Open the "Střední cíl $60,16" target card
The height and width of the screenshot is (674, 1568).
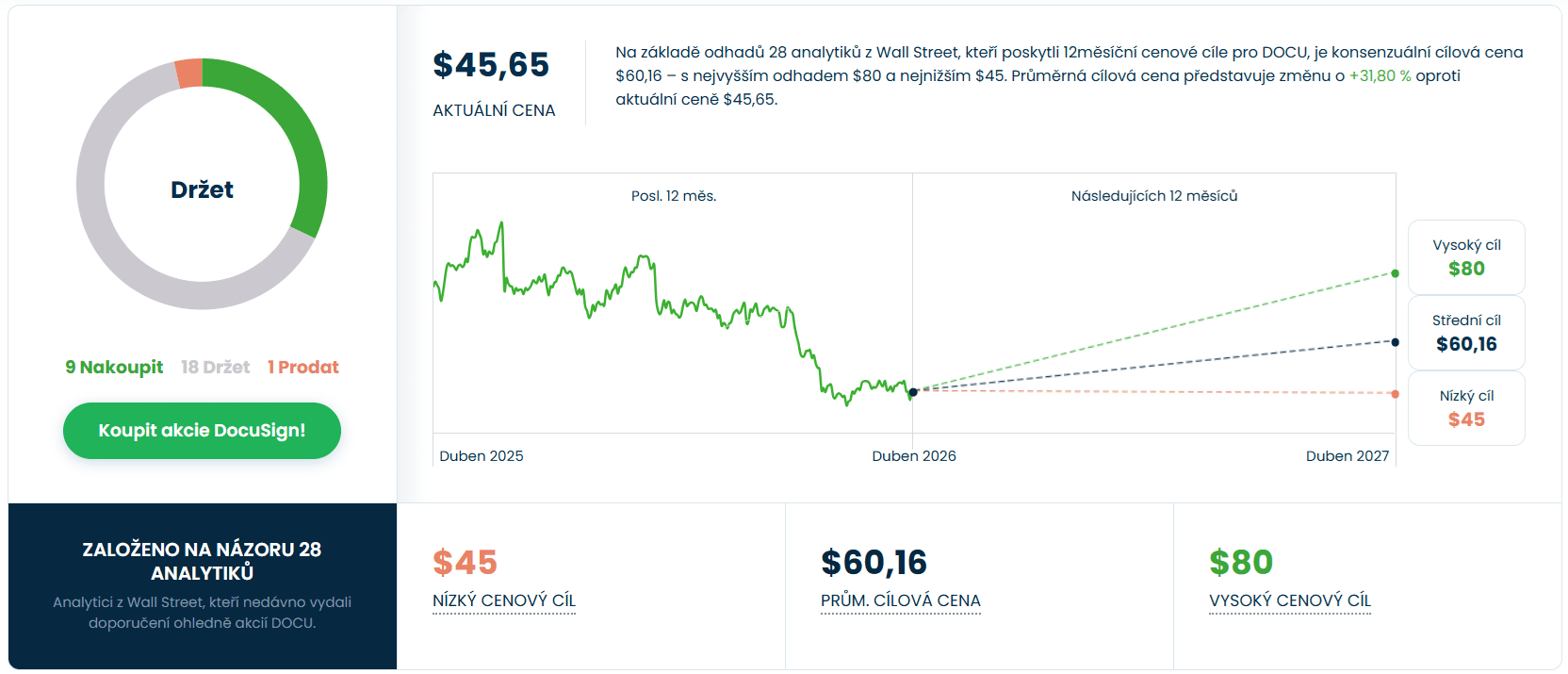(1466, 333)
